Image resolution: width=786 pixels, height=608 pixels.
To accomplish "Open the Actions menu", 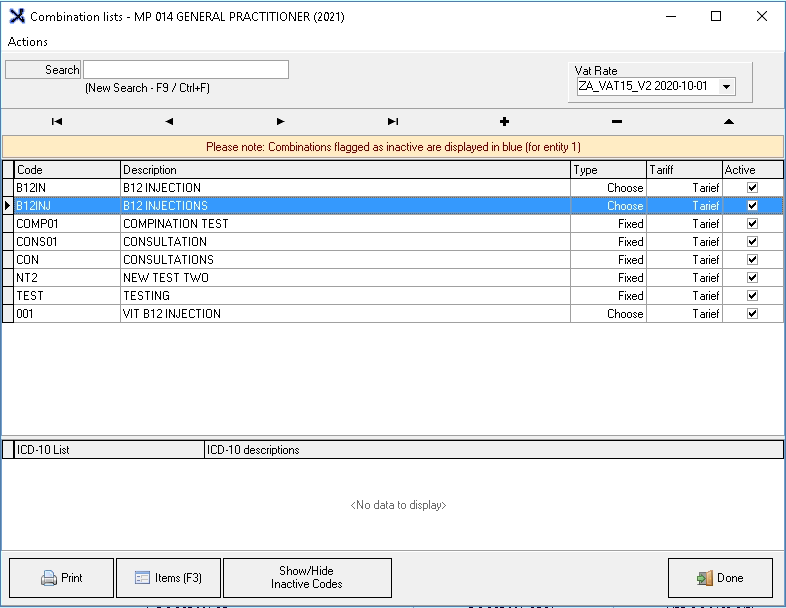I will 28,42.
